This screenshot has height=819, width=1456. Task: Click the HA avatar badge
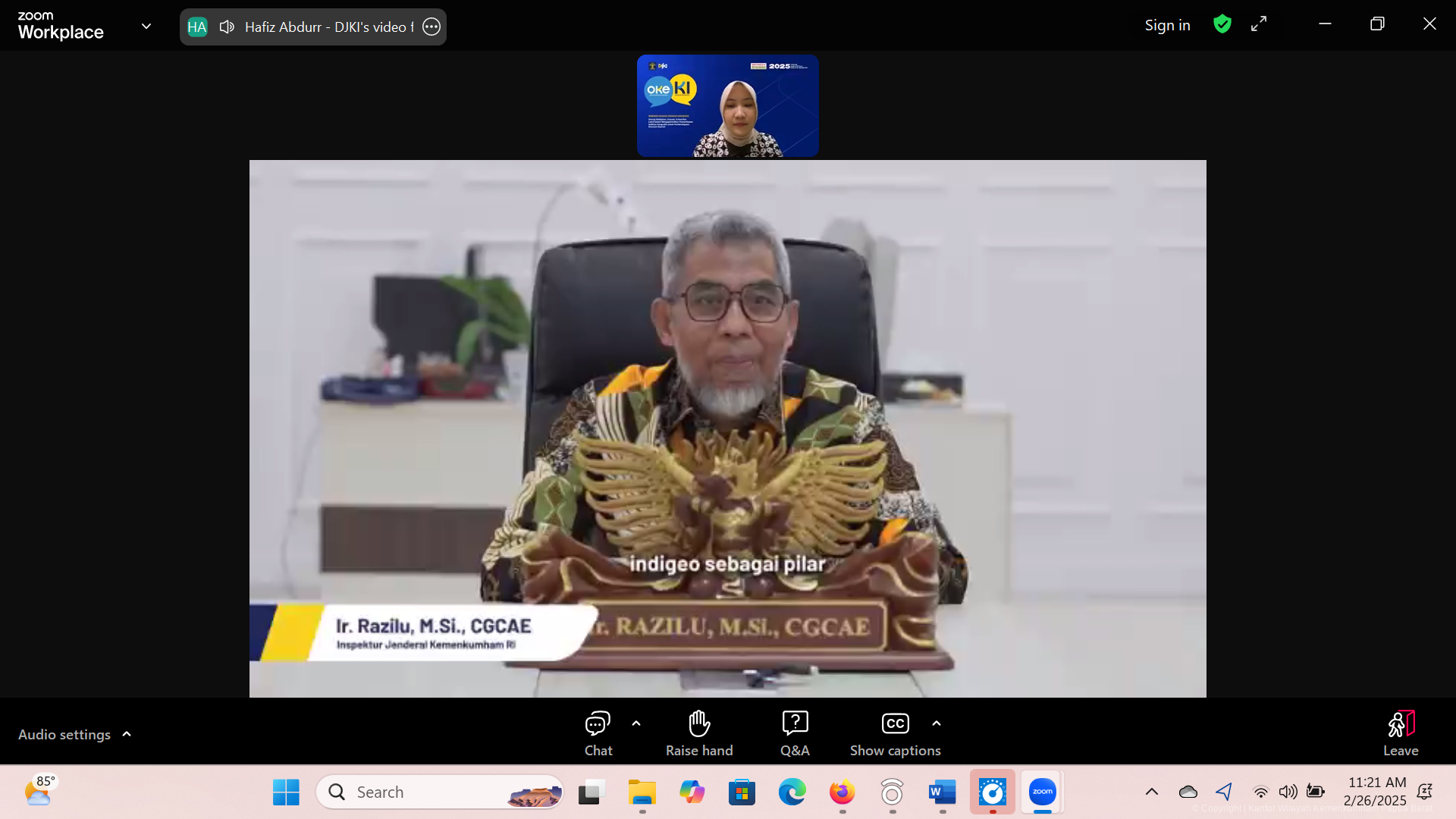(x=197, y=27)
